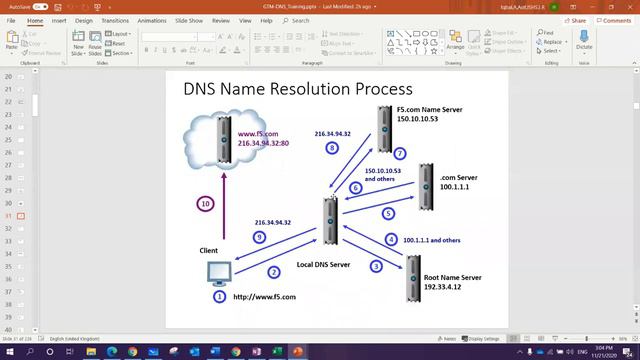640x360 pixels.
Task: Align text left in Paragraph group
Action: 258,50
